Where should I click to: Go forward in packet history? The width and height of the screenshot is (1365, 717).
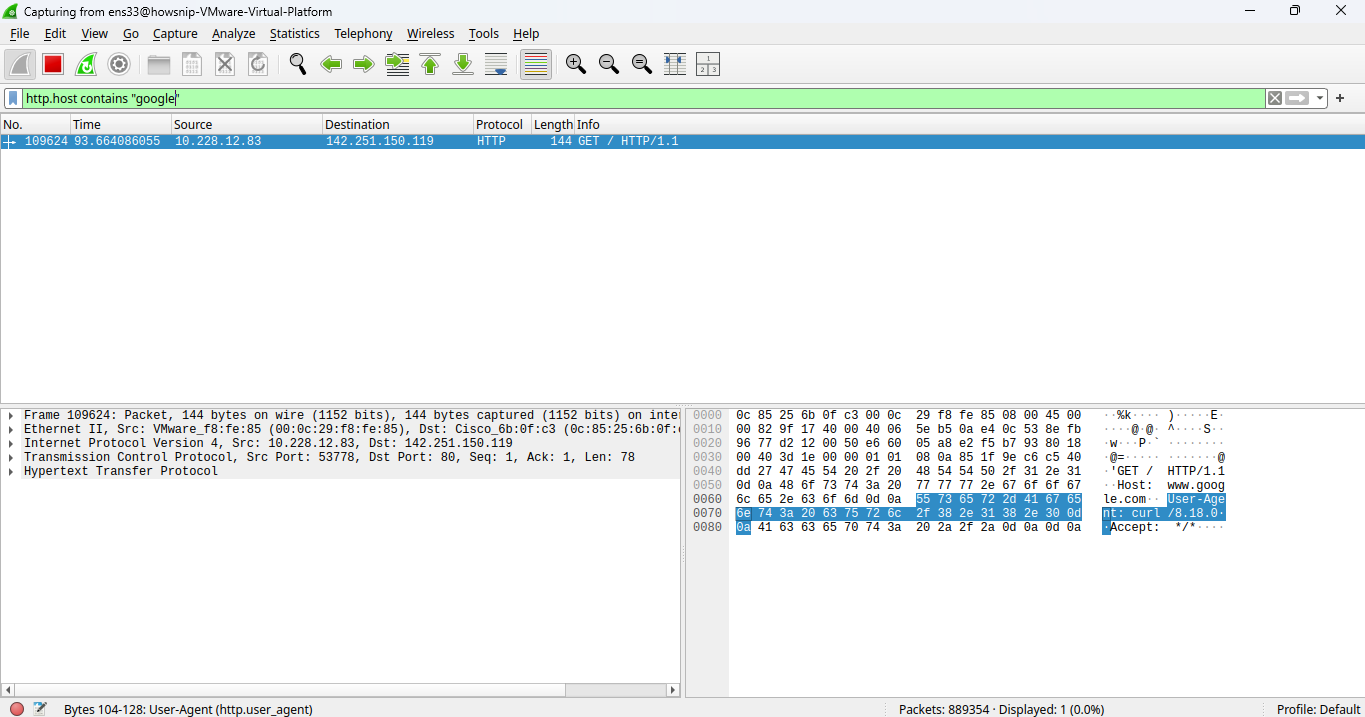tap(364, 65)
